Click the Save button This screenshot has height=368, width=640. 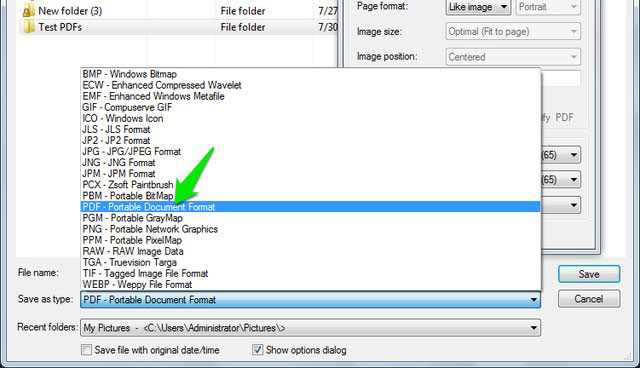pos(589,274)
